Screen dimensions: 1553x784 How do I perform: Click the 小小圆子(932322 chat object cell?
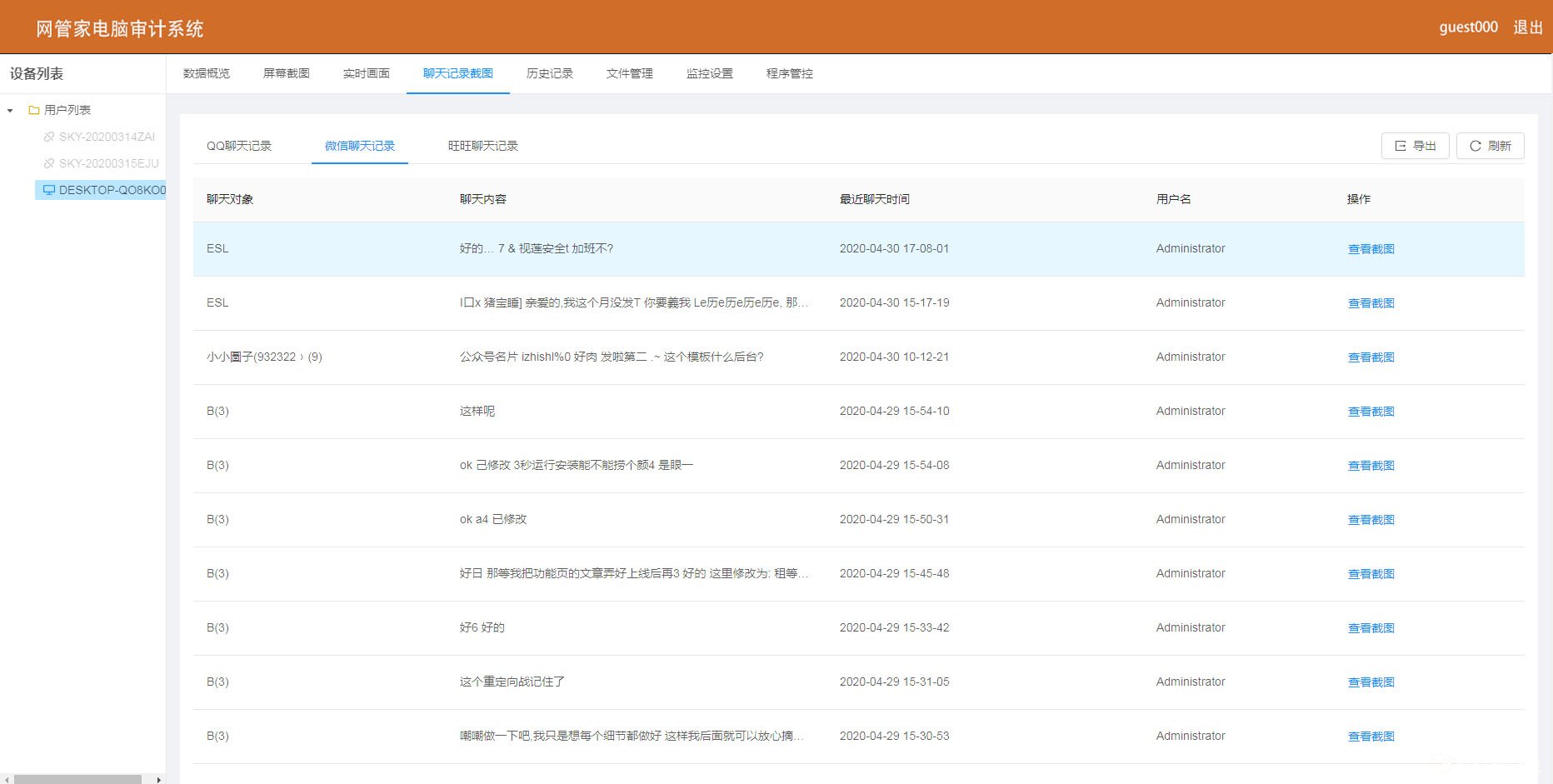pyautogui.click(x=264, y=357)
